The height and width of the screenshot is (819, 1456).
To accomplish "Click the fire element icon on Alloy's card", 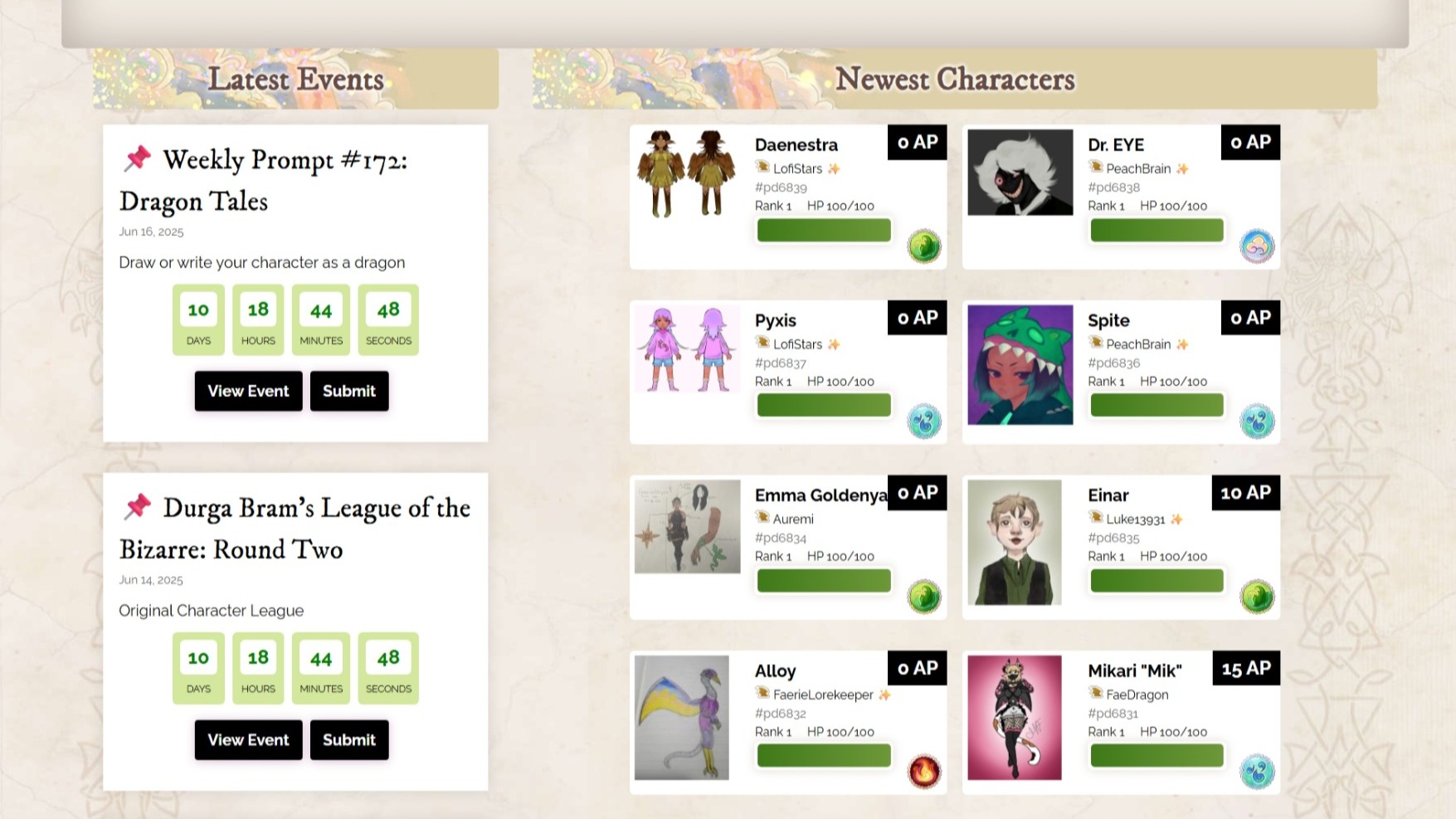I will pyautogui.click(x=923, y=772).
